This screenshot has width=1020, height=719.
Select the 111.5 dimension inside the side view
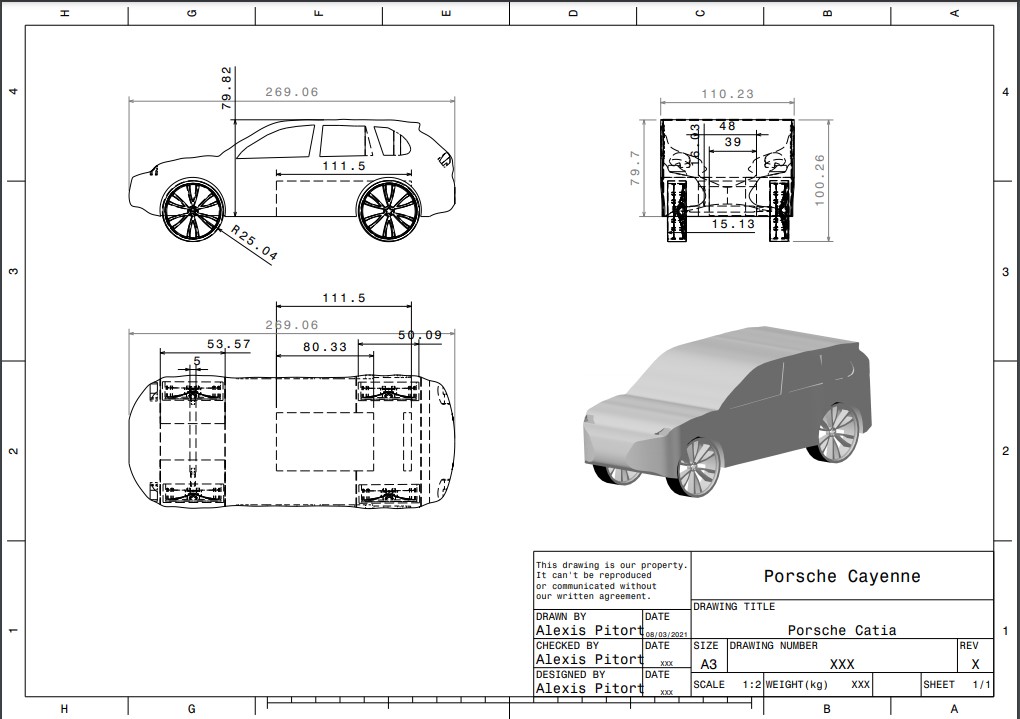tap(344, 166)
